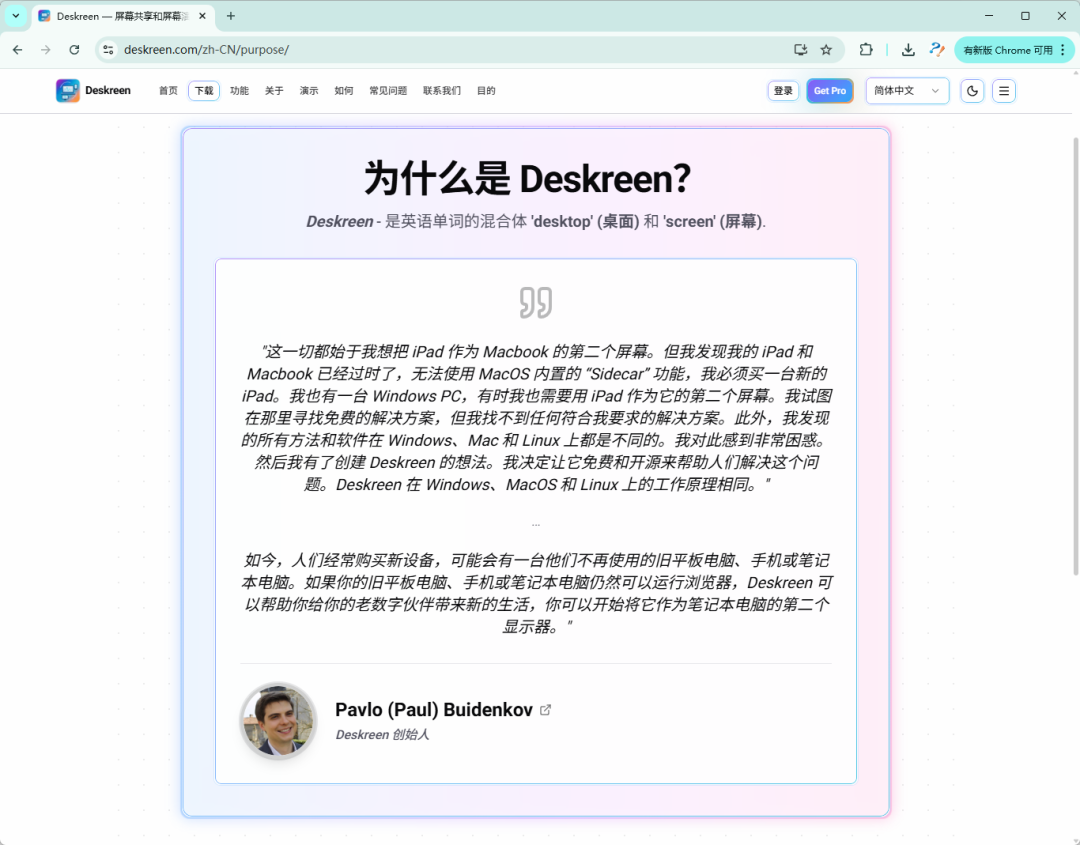Viewport: 1080px width, 845px height.
Task: Click the Deskreen 创始人 caption
Action: pos(382,735)
